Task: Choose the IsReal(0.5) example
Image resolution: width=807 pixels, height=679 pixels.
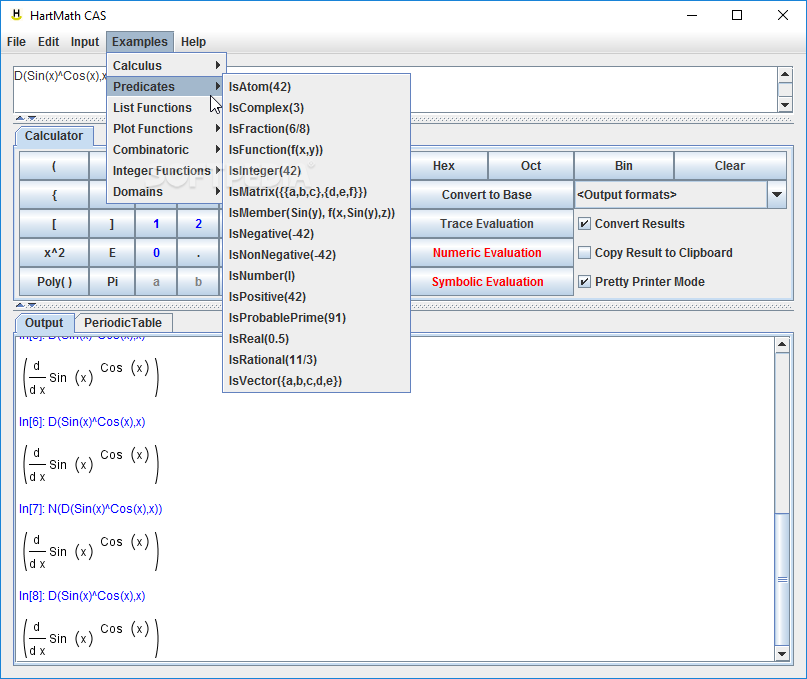Action: pyautogui.click(x=316, y=339)
